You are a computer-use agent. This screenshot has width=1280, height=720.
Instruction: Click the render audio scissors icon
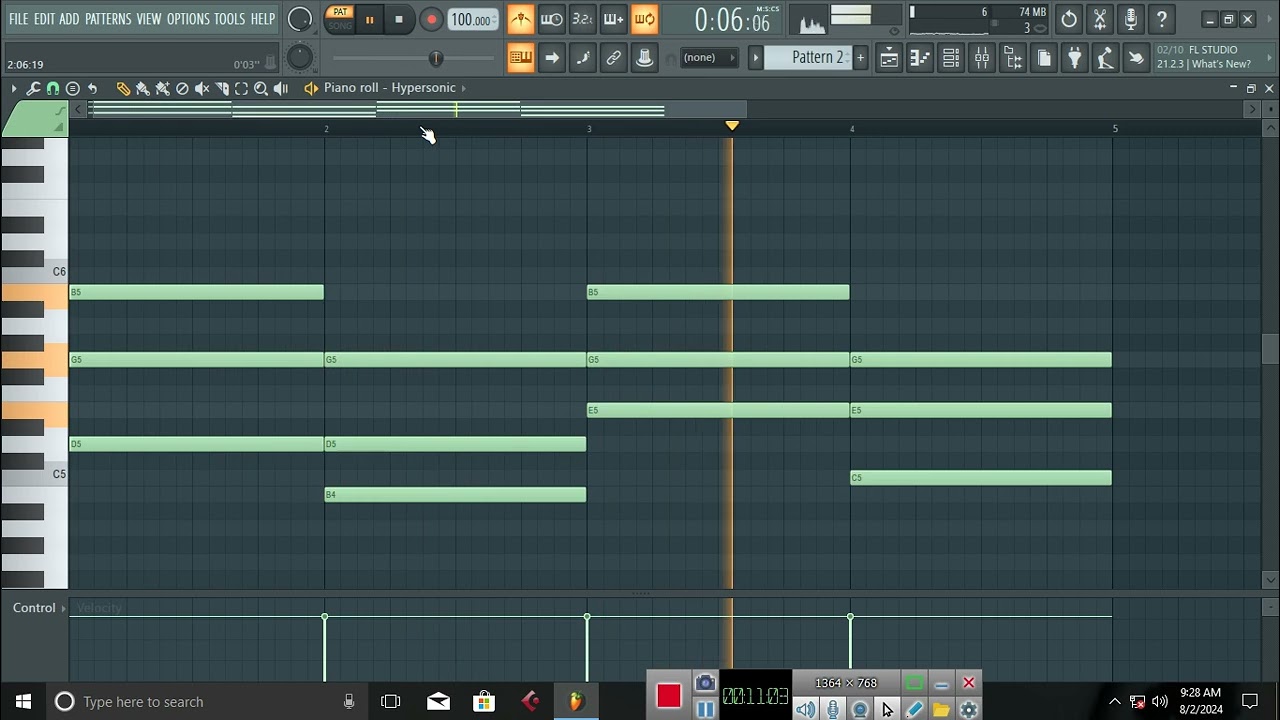coord(1100,19)
